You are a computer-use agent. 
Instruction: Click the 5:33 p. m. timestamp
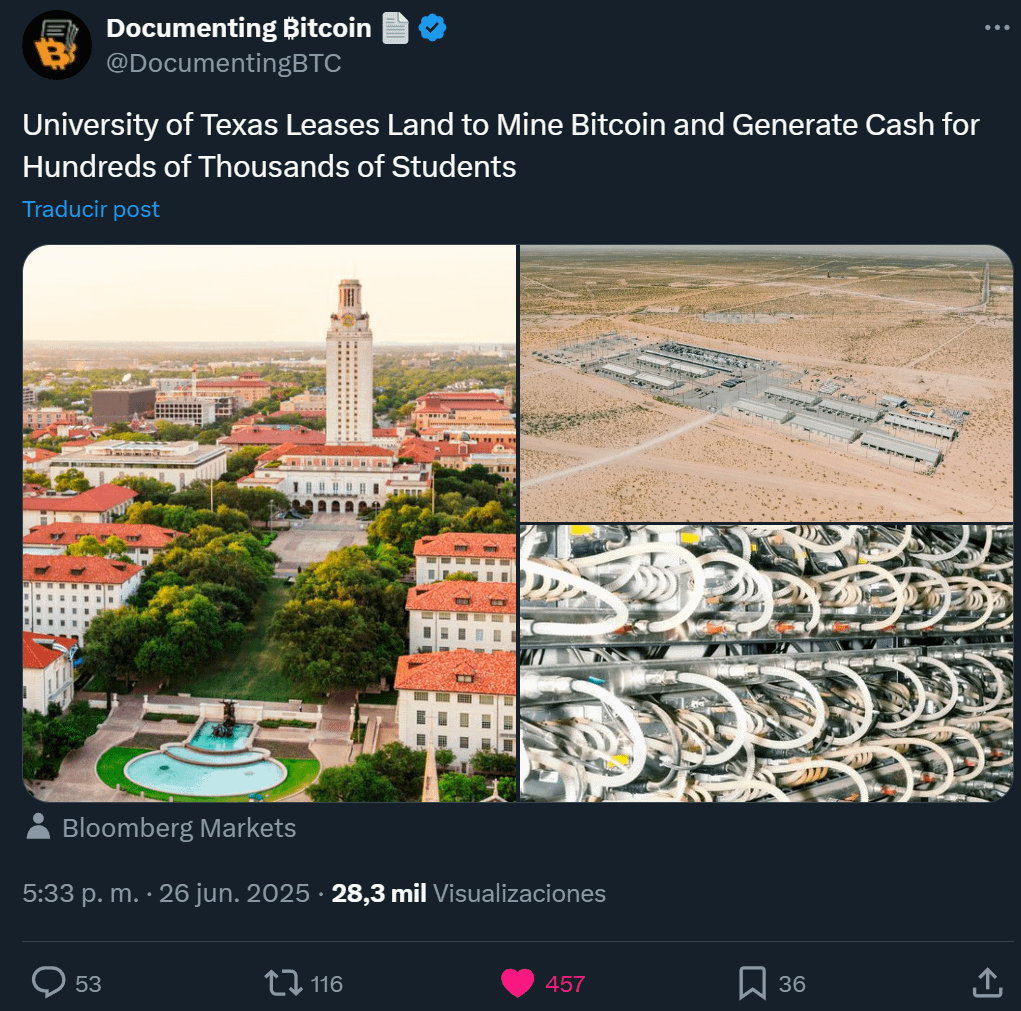coord(80,893)
